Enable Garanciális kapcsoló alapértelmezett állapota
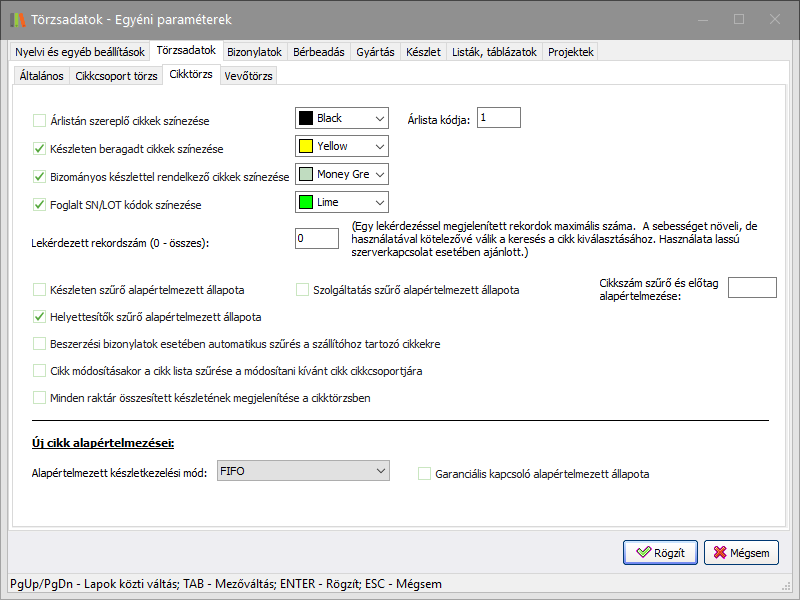This screenshot has width=800, height=600. coord(425,473)
